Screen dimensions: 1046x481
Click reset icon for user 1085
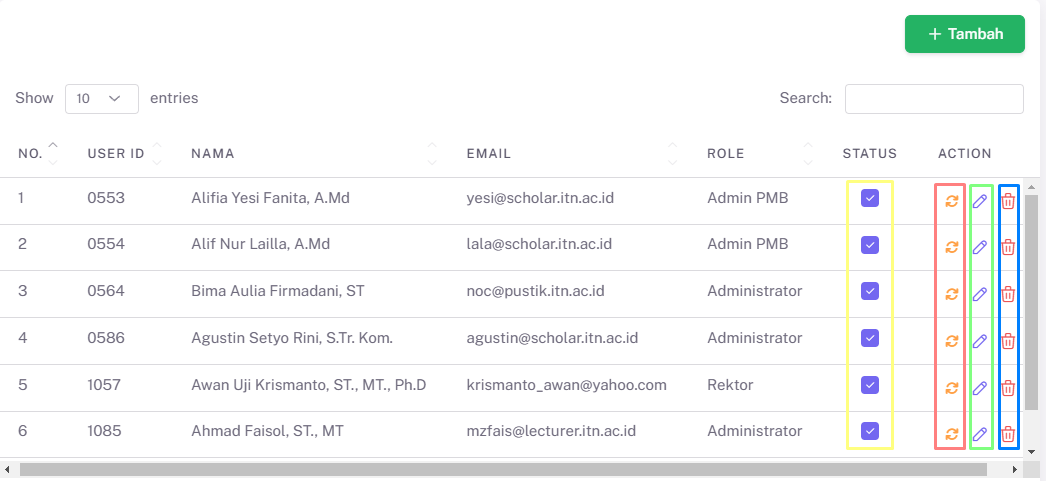click(952, 434)
